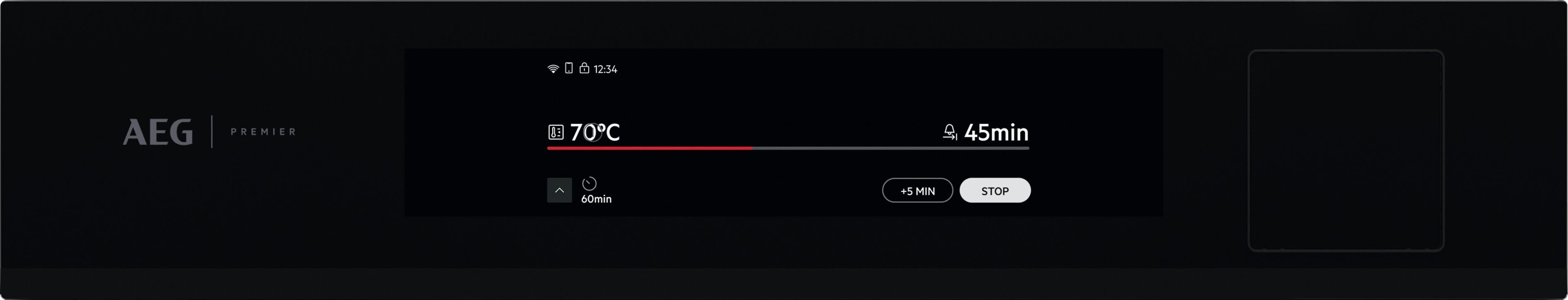Tap the end-time bell icon
The image size is (1568, 300).
(x=950, y=132)
